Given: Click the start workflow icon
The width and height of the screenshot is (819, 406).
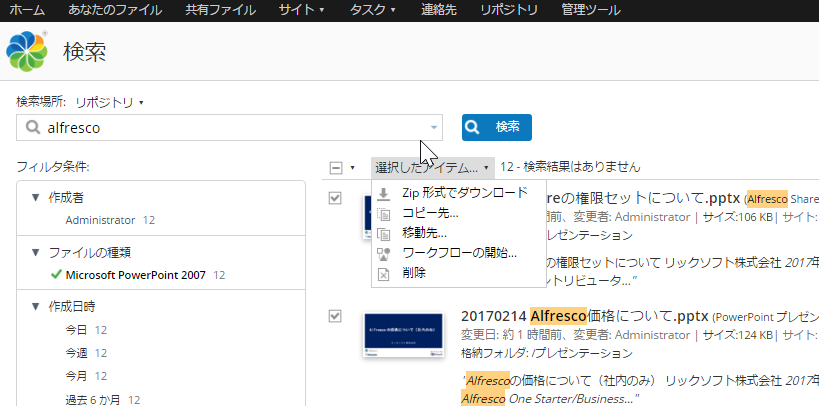Looking at the screenshot, I should coord(383,253).
